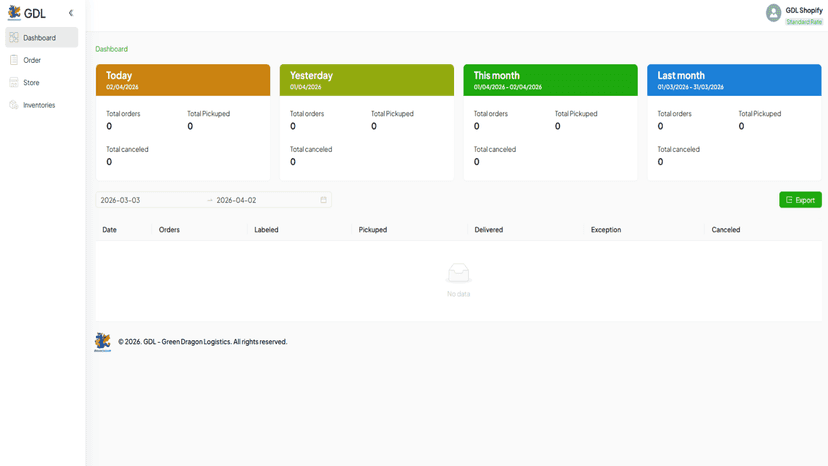Image resolution: width=828 pixels, height=466 pixels.
Task: Click Total Pickuped in Today card
Action: [209, 114]
